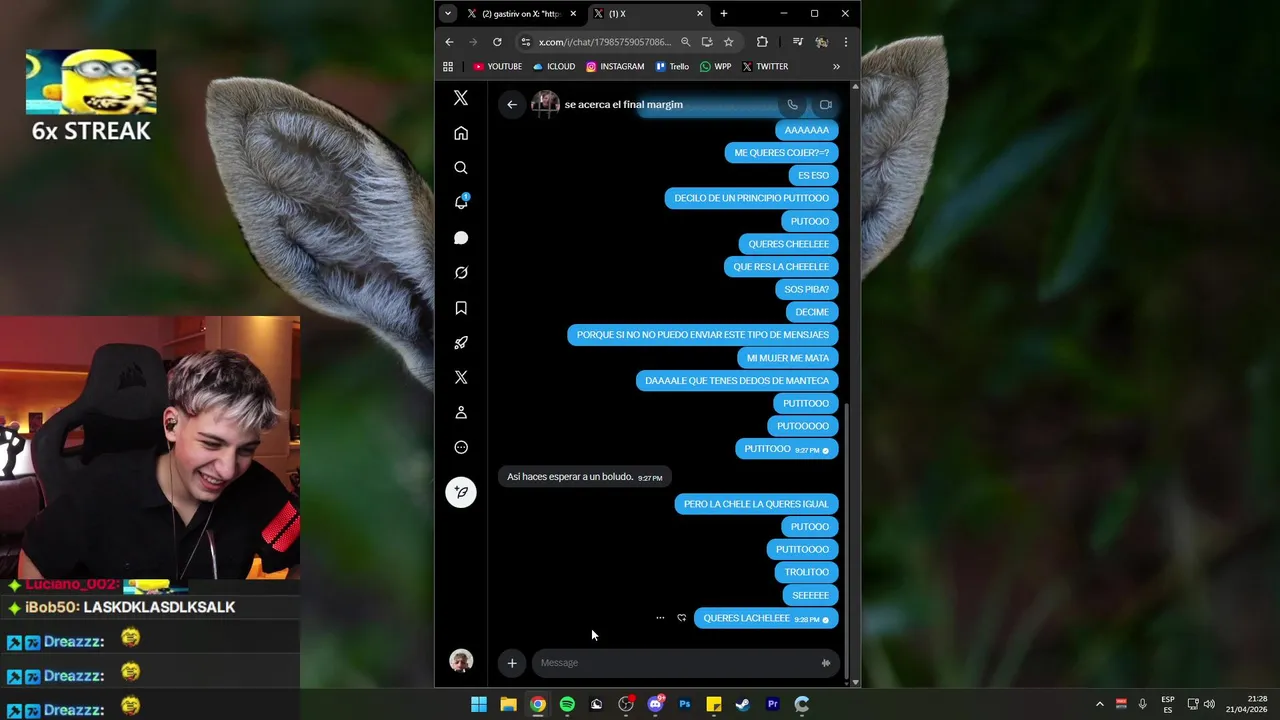Screen dimensions: 1280x720
Task: Open Premiere Pro from taskbar
Action: pos(773,704)
